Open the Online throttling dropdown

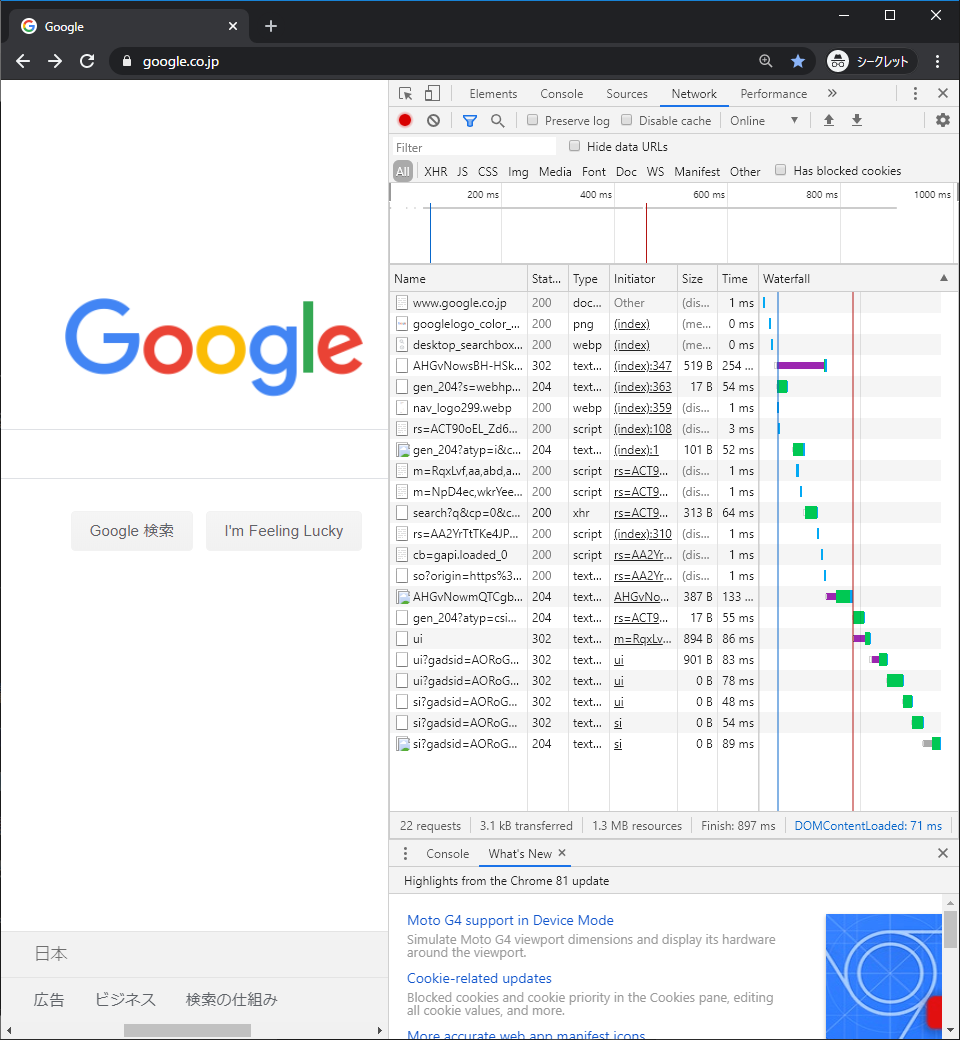pos(764,121)
